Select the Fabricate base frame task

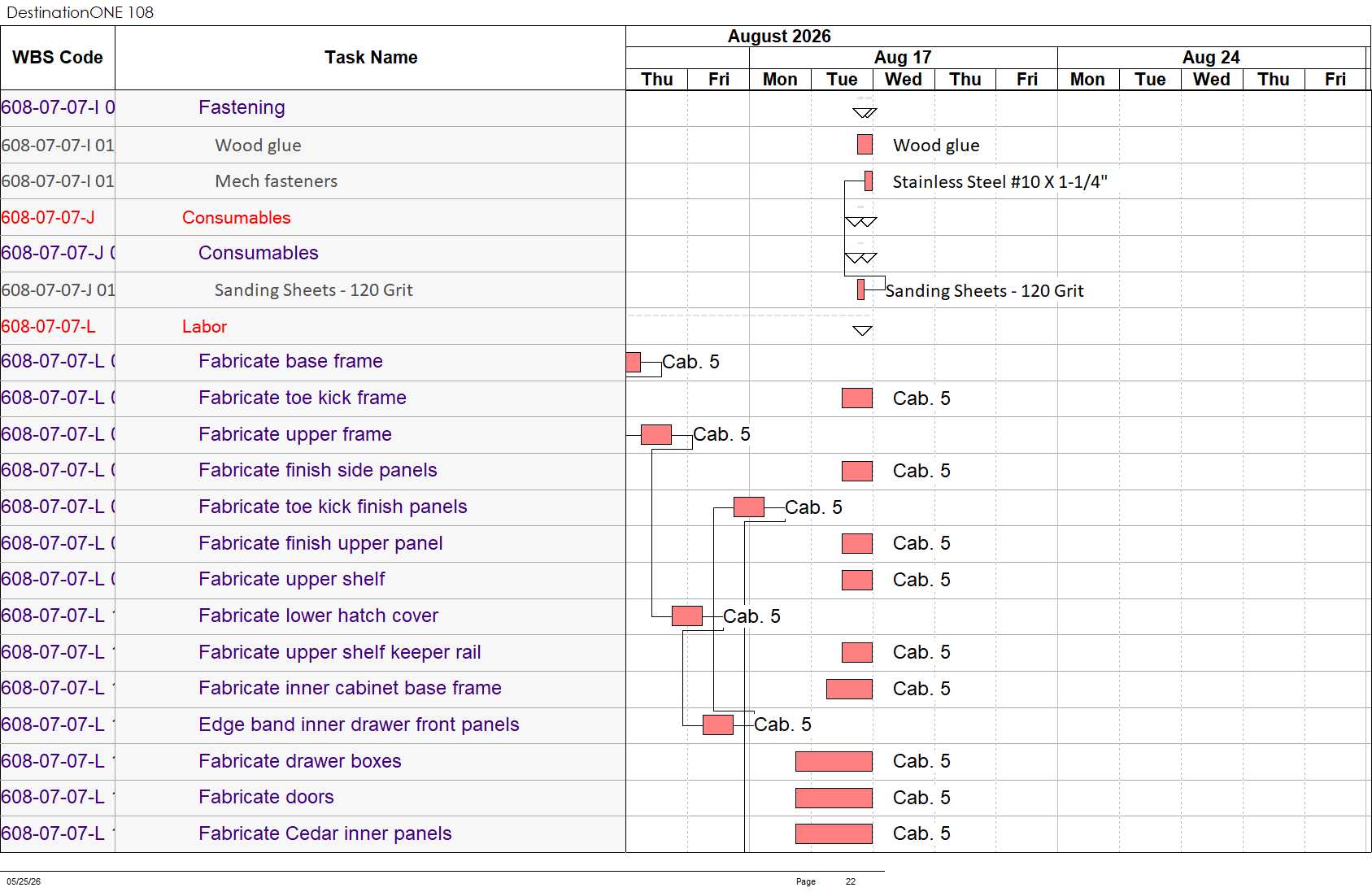click(290, 361)
